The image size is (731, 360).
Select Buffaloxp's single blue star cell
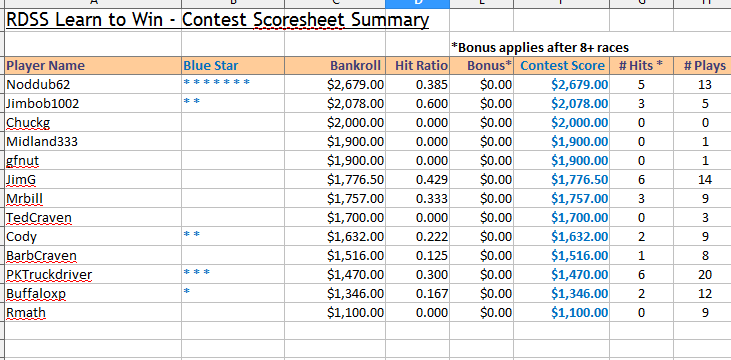pyautogui.click(x=233, y=294)
